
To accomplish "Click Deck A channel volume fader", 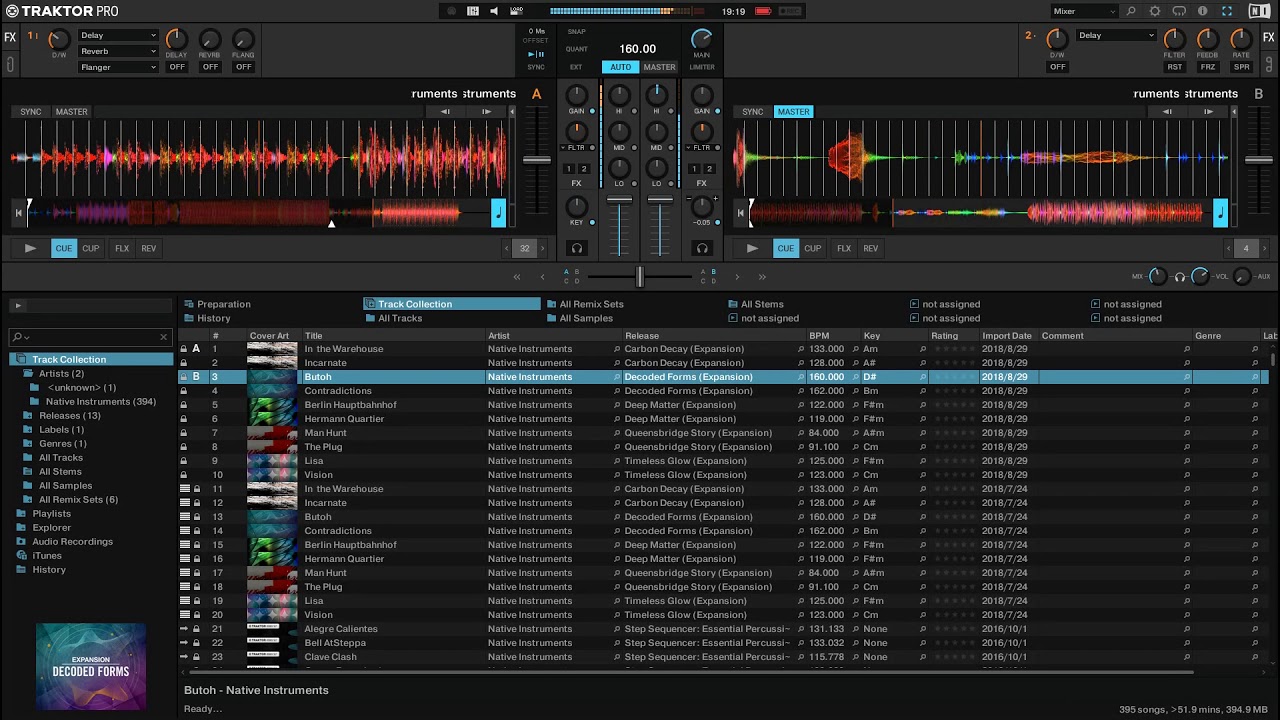I will [620, 200].
